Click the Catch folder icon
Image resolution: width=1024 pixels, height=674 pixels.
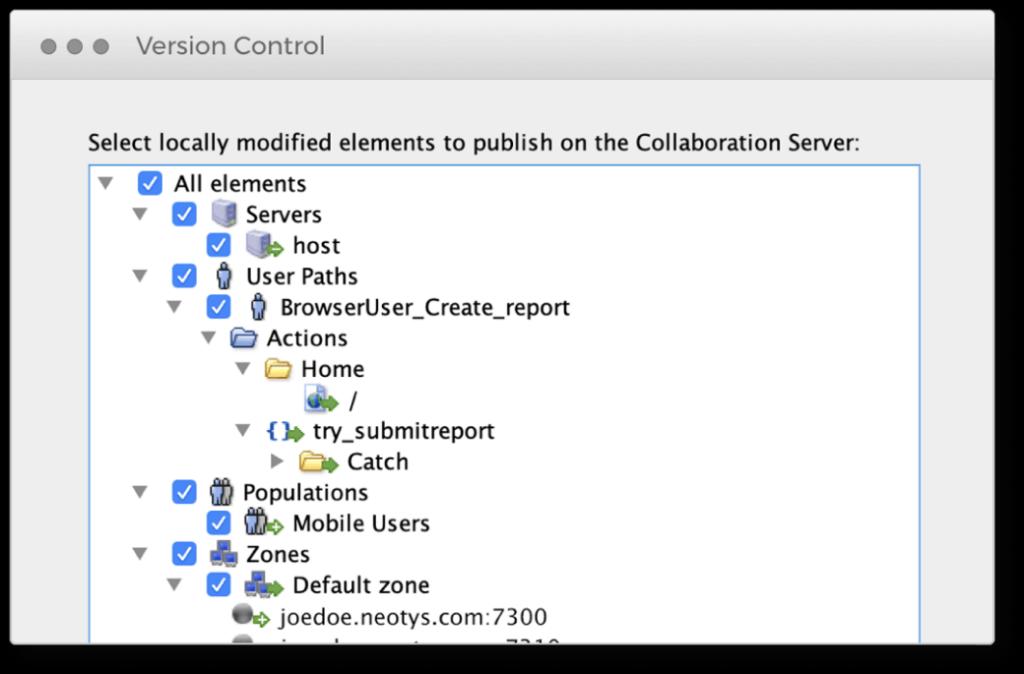319,462
